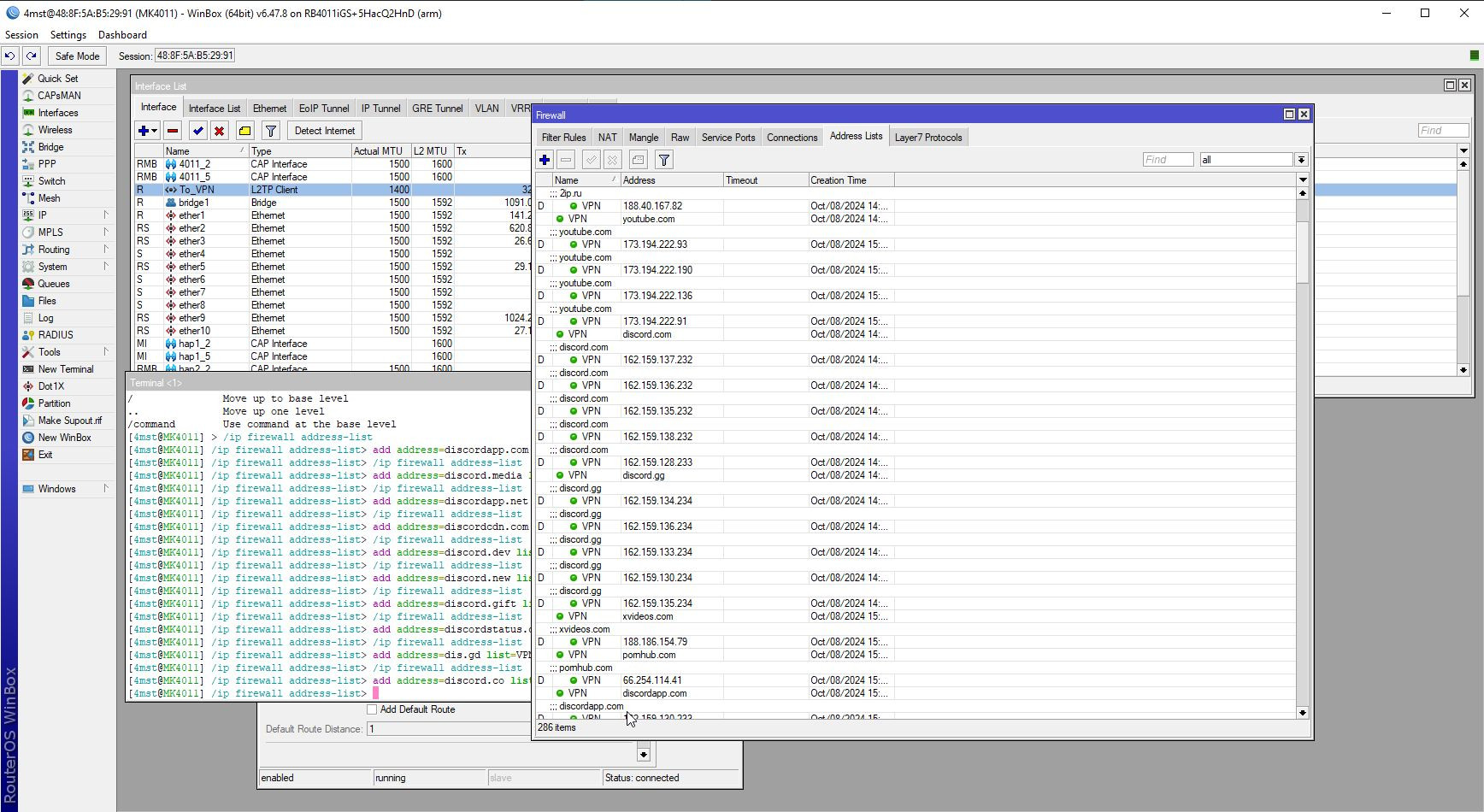Sort interfaces by Type column header
1484x812 pixels.
coord(299,151)
